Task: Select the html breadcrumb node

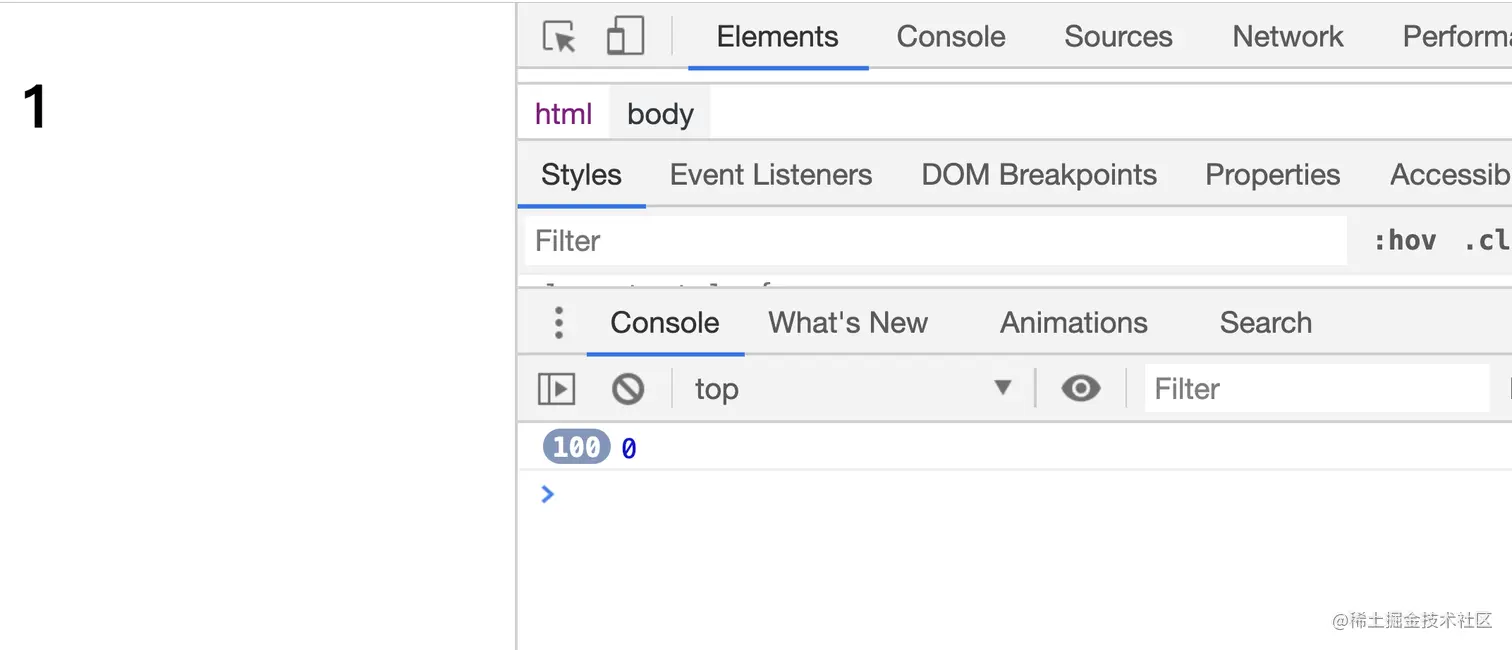Action: click(563, 114)
